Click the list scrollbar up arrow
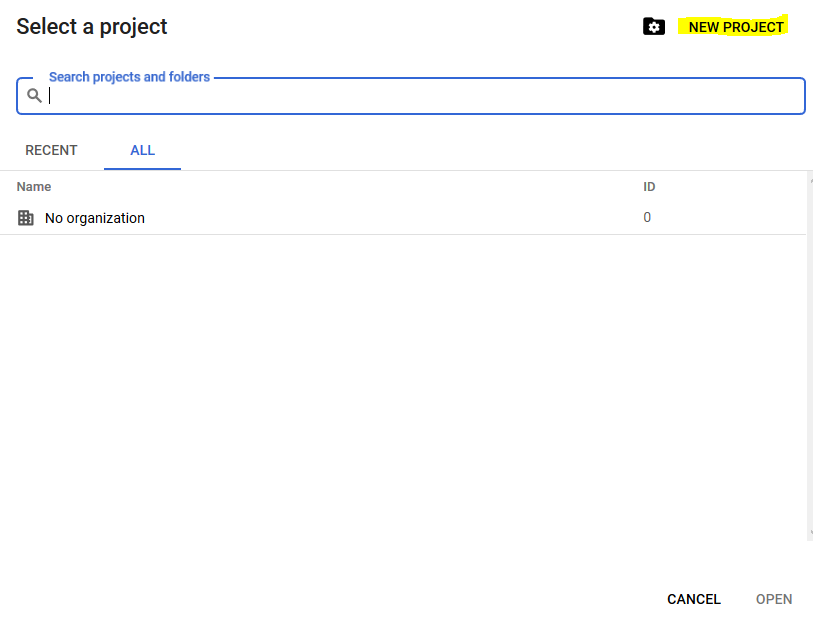 coord(810,181)
